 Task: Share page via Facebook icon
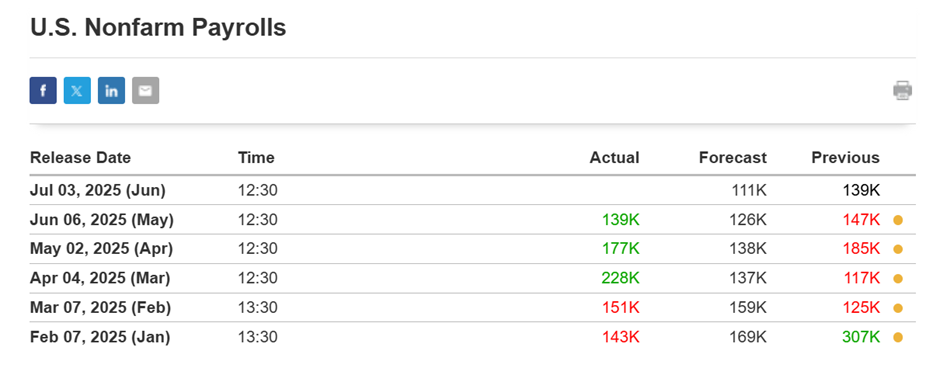(x=43, y=91)
